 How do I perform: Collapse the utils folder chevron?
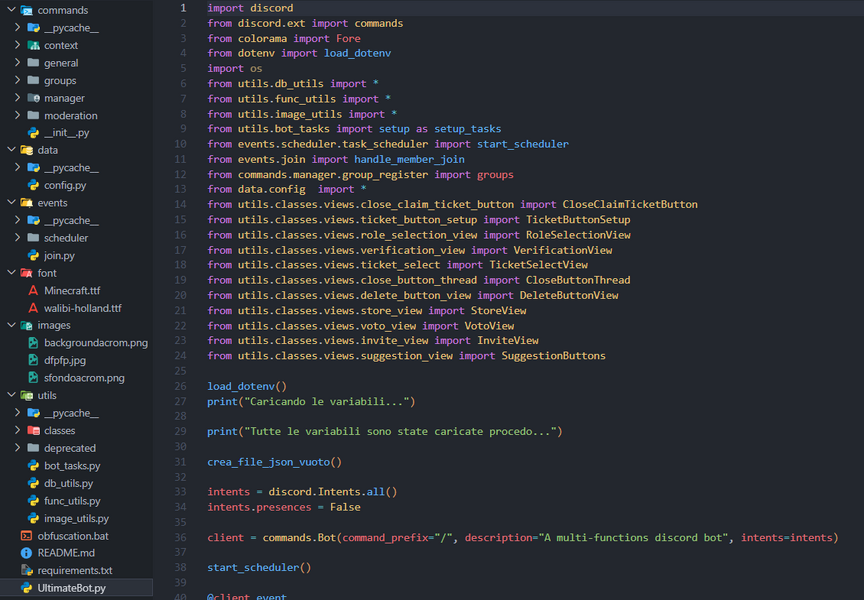tap(11, 394)
